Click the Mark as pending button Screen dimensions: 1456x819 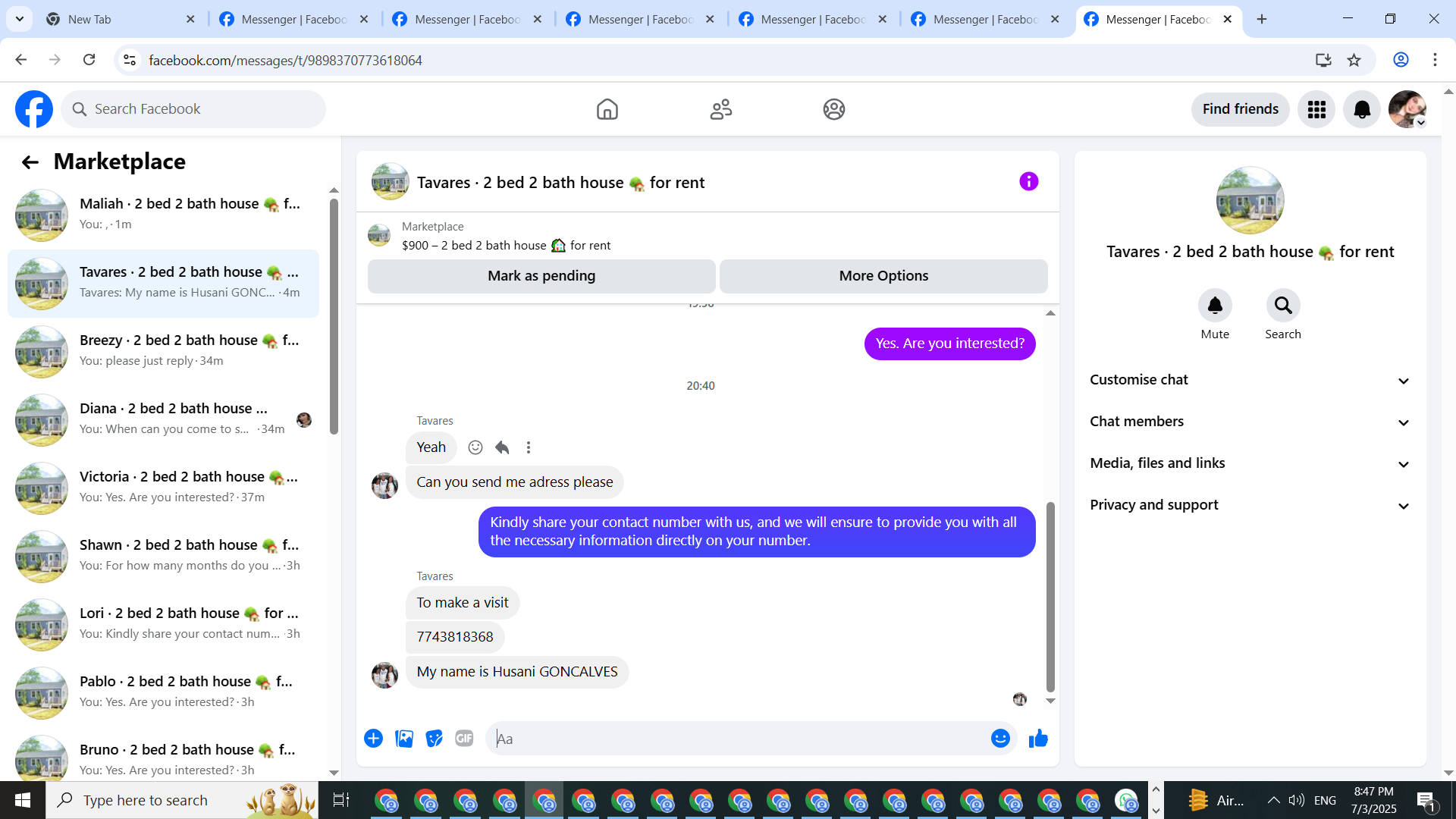tap(541, 276)
